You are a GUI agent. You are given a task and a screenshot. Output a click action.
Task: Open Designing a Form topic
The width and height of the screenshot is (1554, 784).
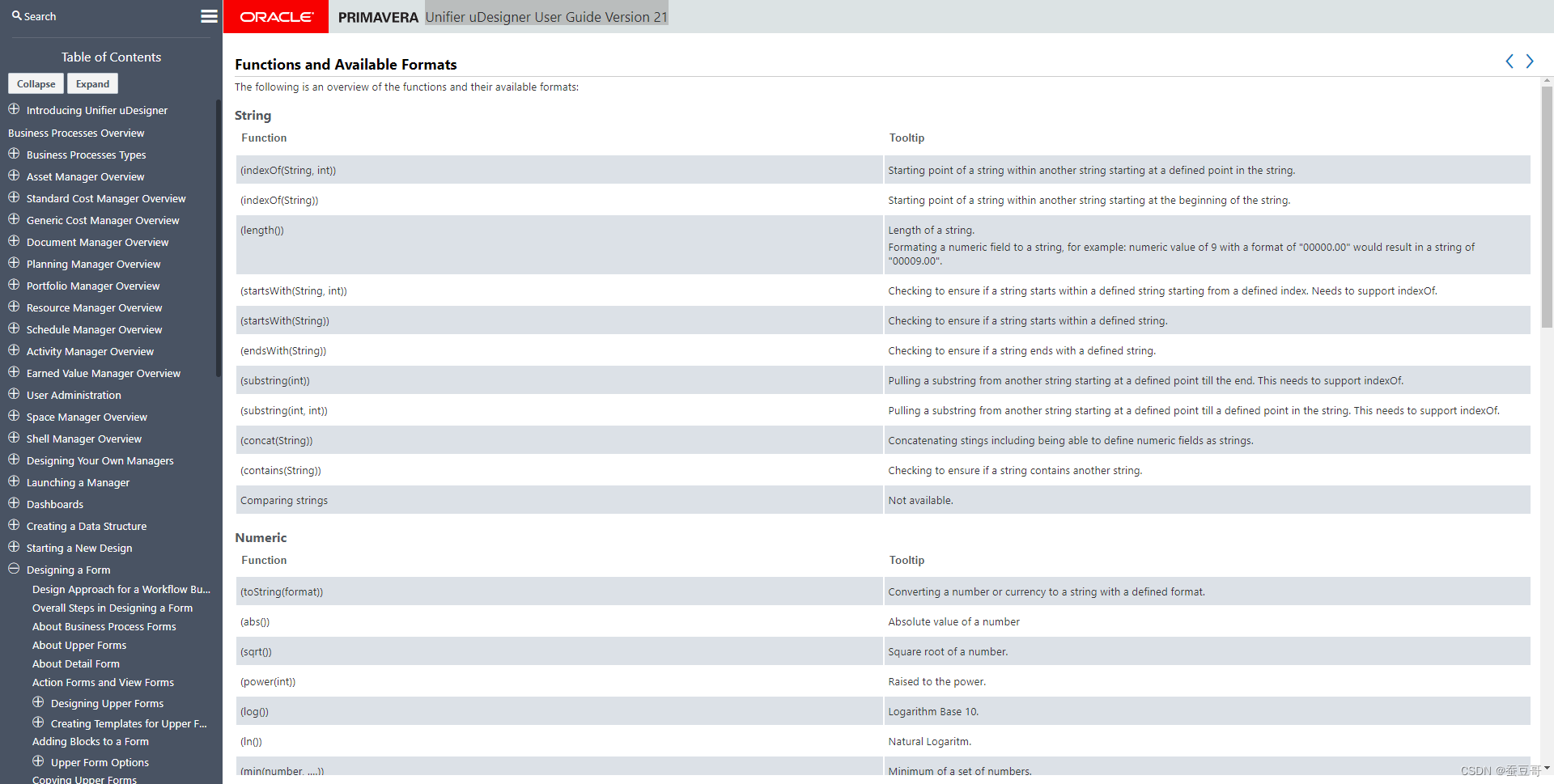tap(69, 570)
